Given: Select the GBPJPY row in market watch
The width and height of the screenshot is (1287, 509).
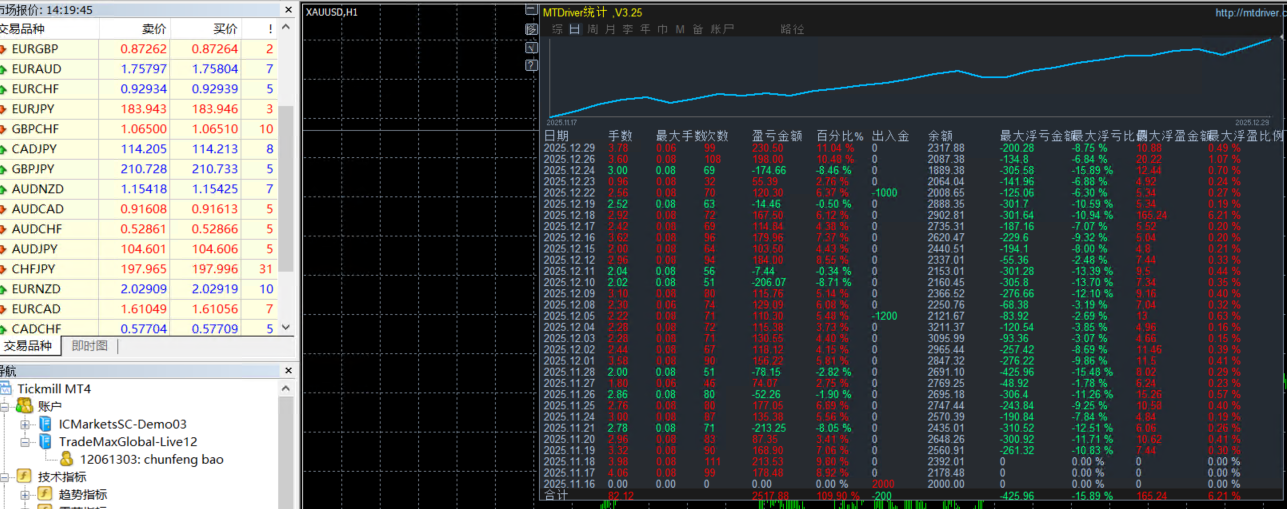Looking at the screenshot, I should (139, 169).
